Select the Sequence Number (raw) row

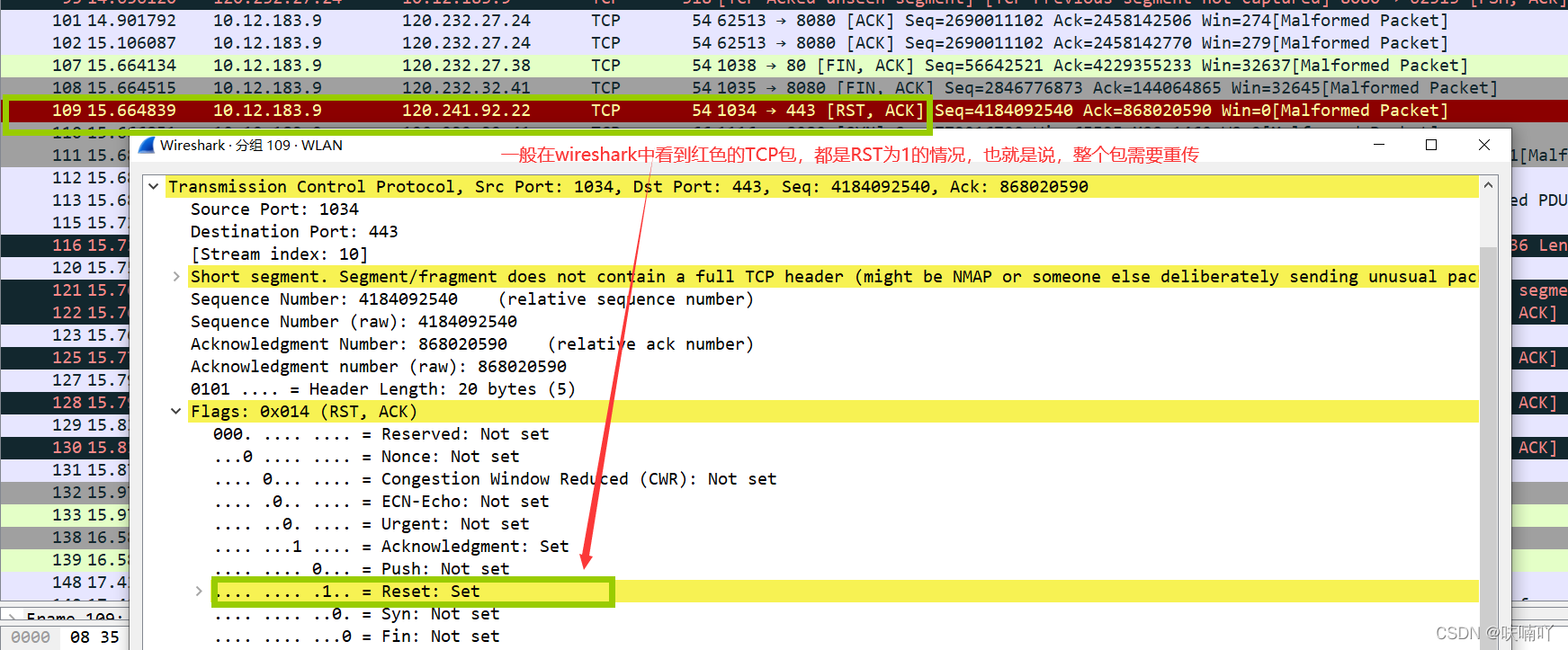pos(354,322)
